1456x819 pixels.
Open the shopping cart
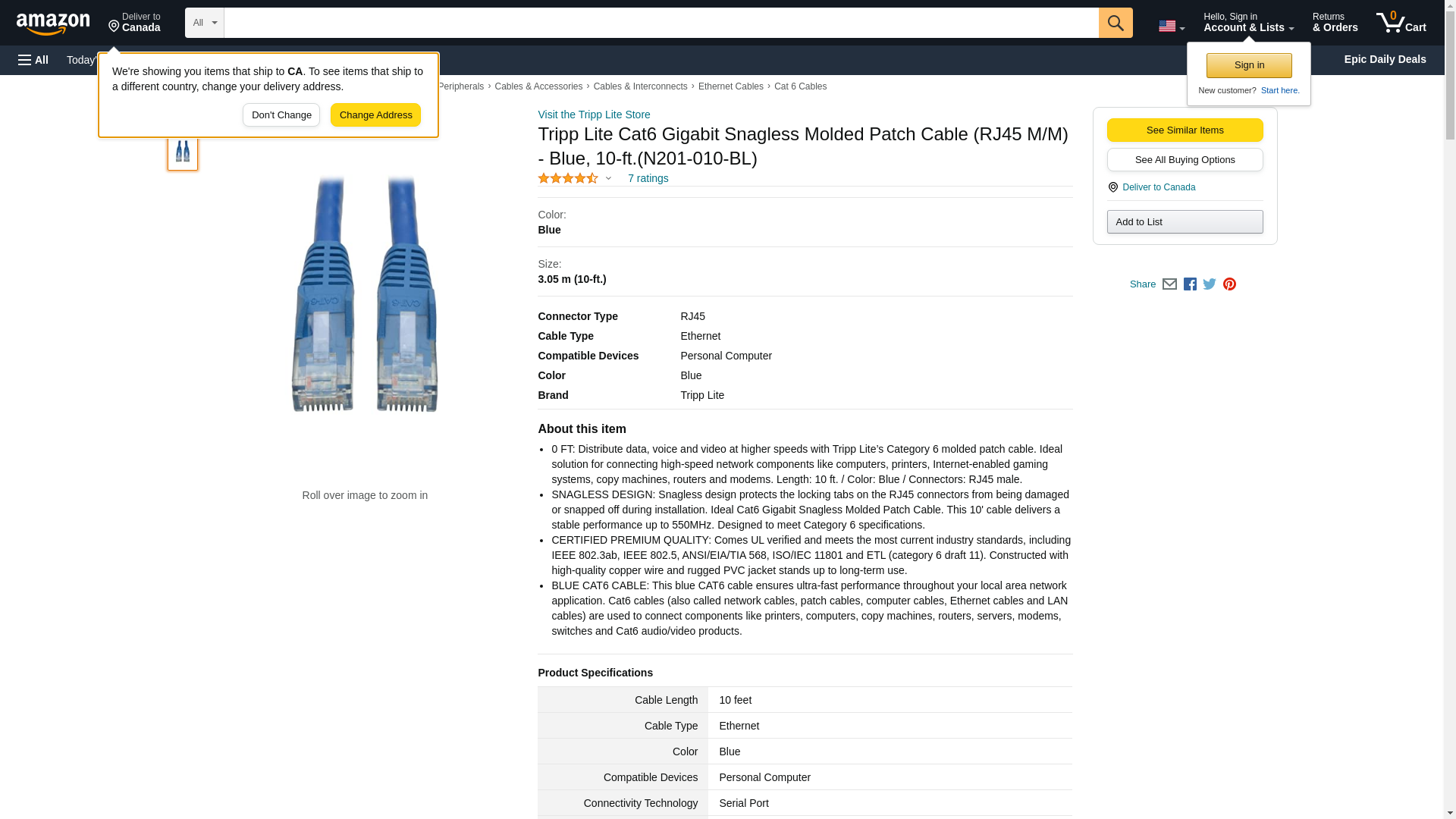(x=1401, y=23)
